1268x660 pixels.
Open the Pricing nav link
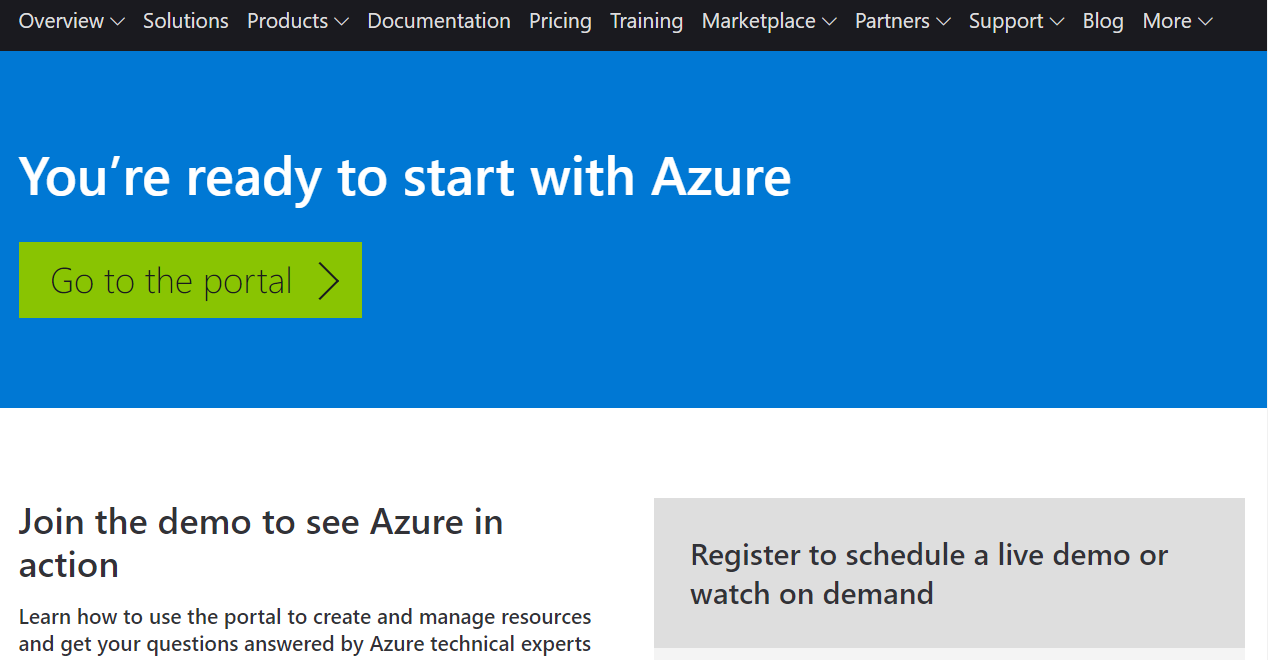pyautogui.click(x=560, y=21)
